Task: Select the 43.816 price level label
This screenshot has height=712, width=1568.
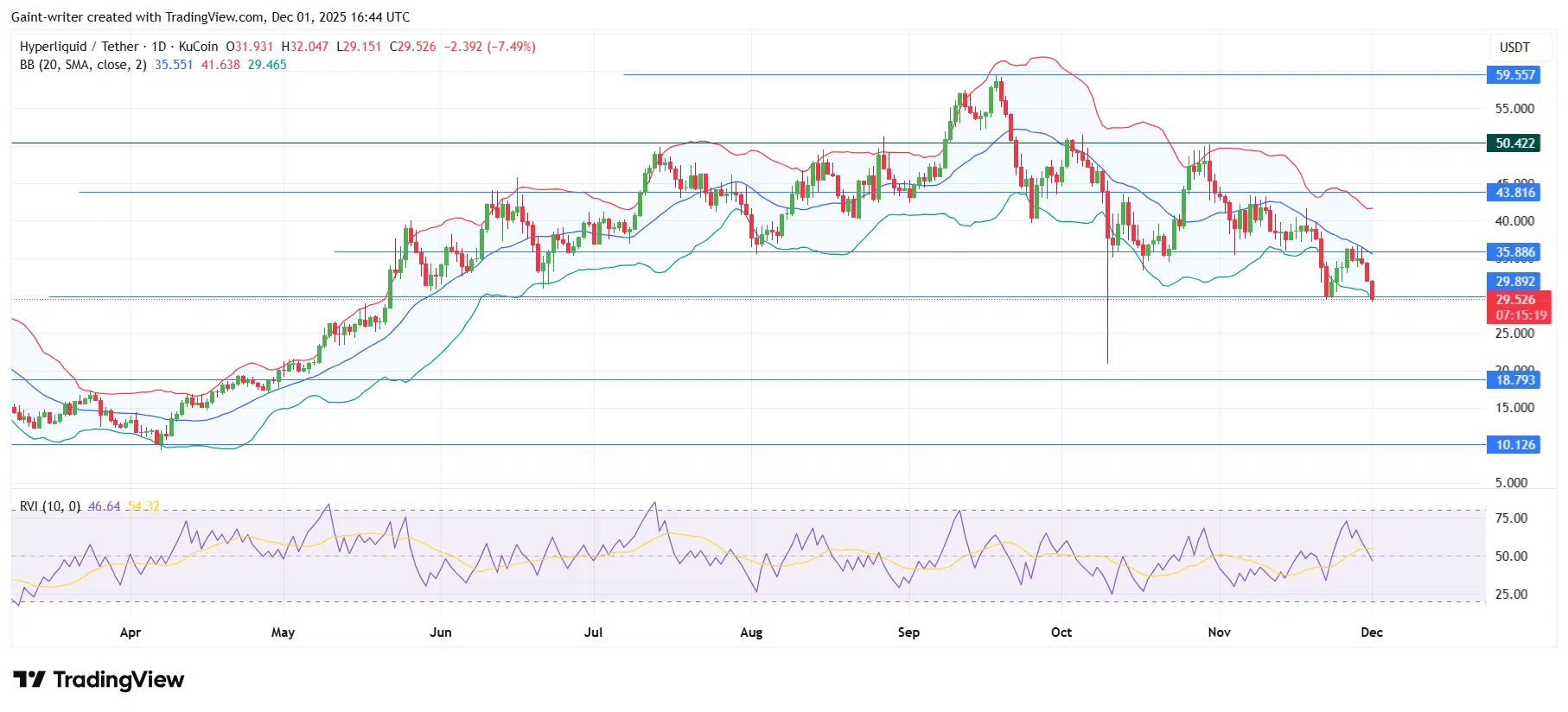Action: click(1514, 193)
